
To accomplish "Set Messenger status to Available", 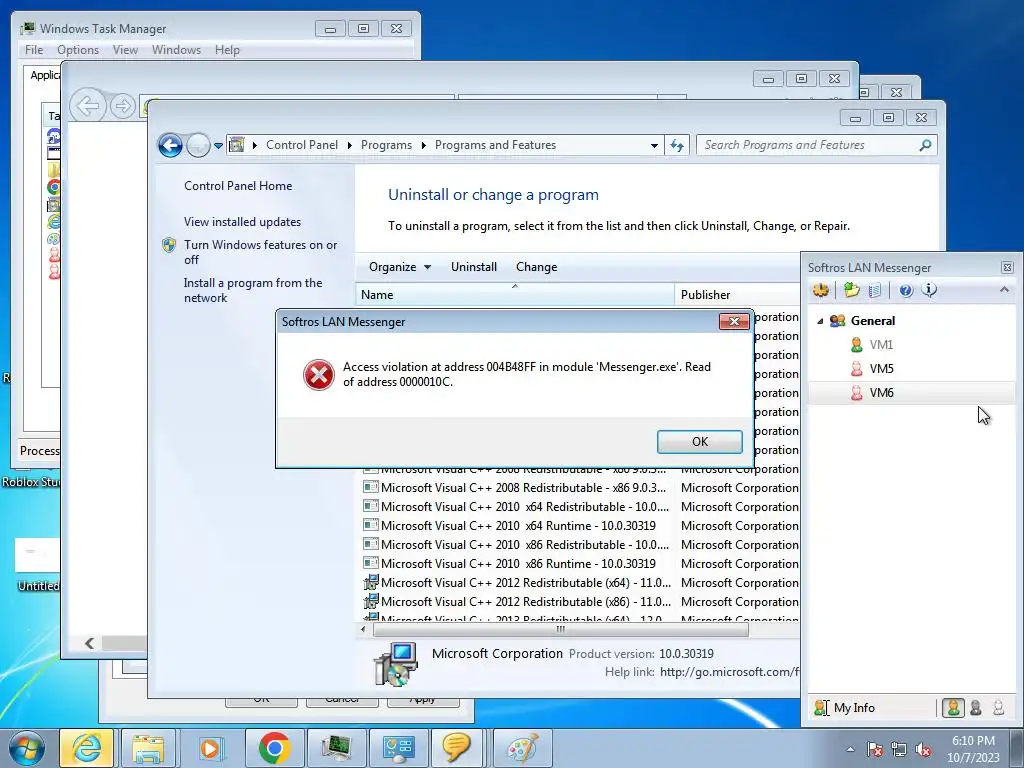I will click(x=953, y=708).
